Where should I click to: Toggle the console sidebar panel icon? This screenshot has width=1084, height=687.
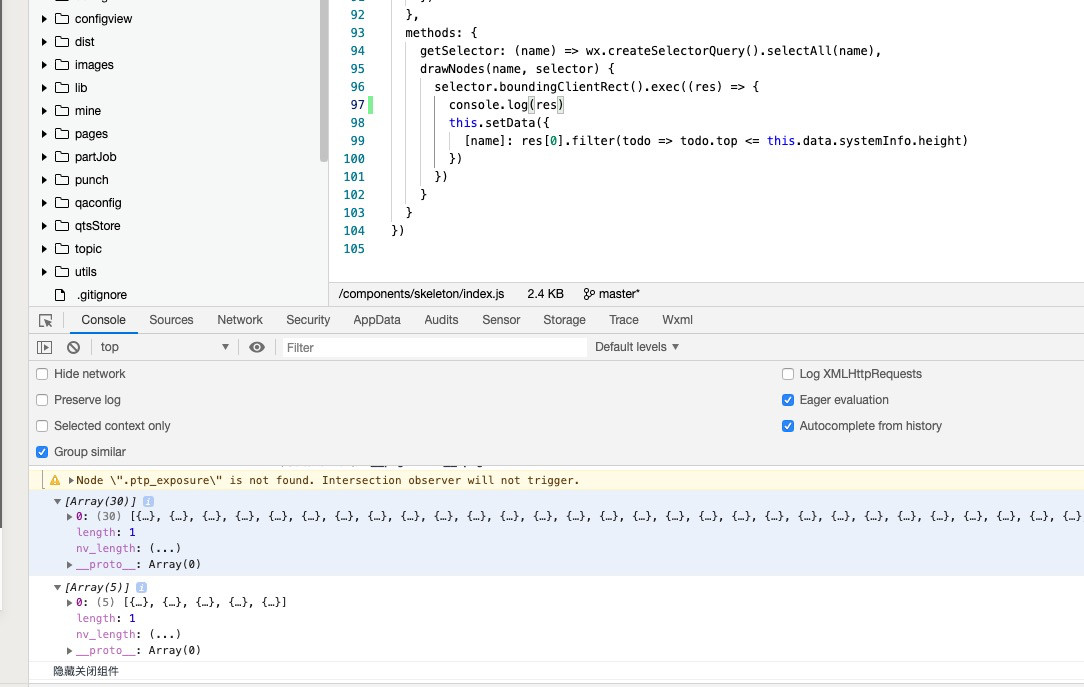click(x=44, y=347)
